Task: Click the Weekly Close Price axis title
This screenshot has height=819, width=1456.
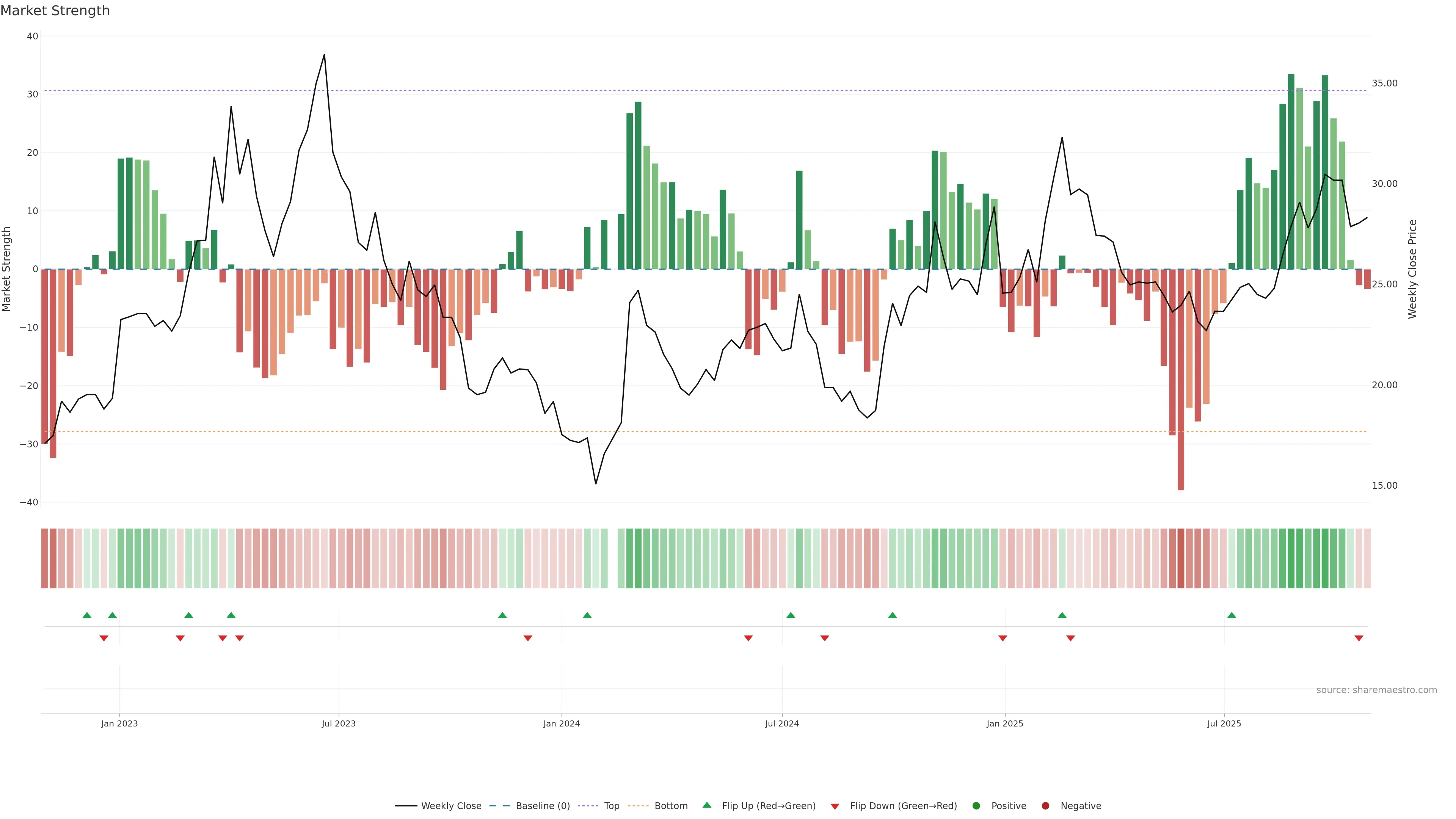Action: click(1412, 269)
